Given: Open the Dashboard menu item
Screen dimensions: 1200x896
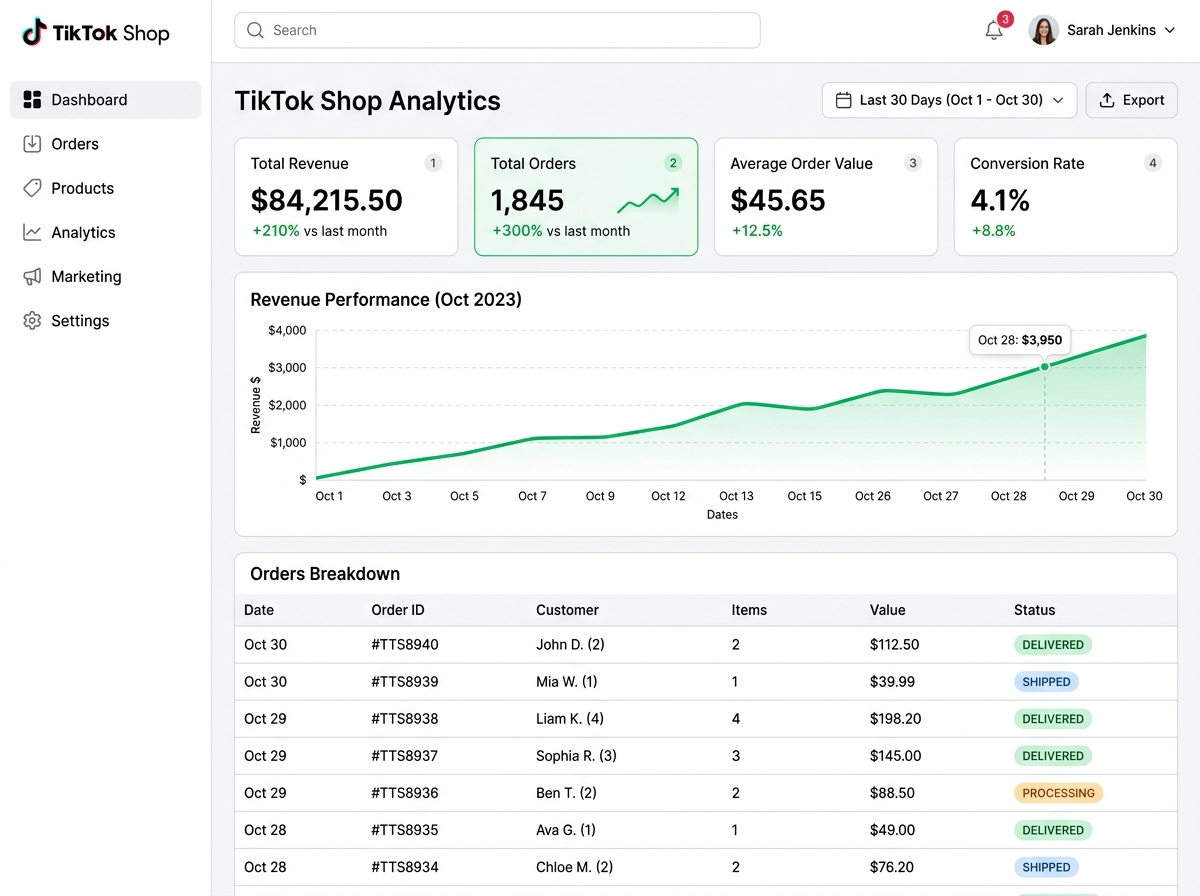Looking at the screenshot, I should (106, 100).
